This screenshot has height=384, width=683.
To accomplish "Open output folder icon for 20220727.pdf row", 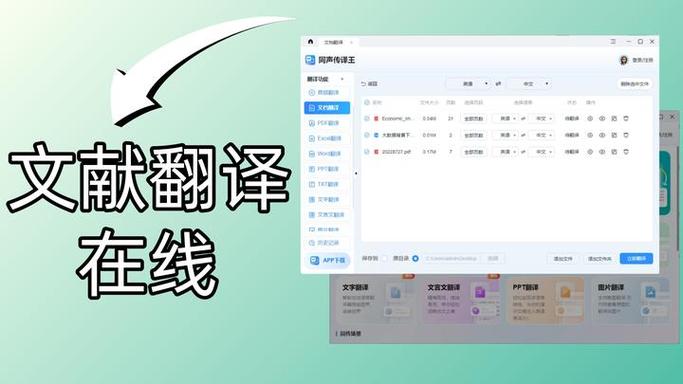I will [614, 152].
